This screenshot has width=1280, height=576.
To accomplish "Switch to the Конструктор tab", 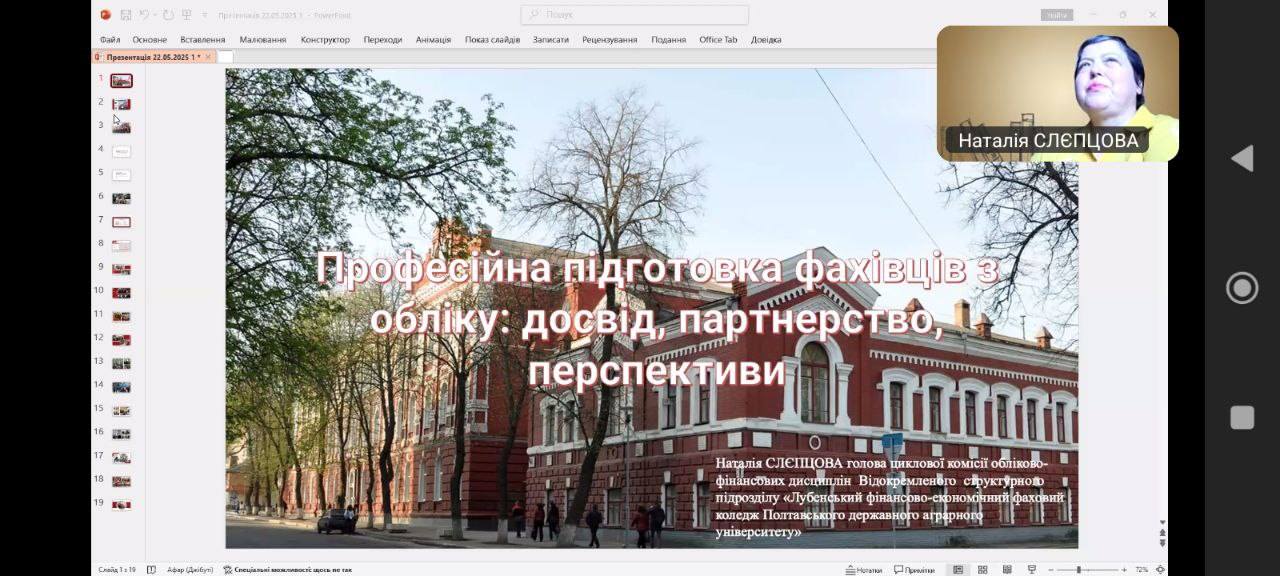I will point(325,40).
